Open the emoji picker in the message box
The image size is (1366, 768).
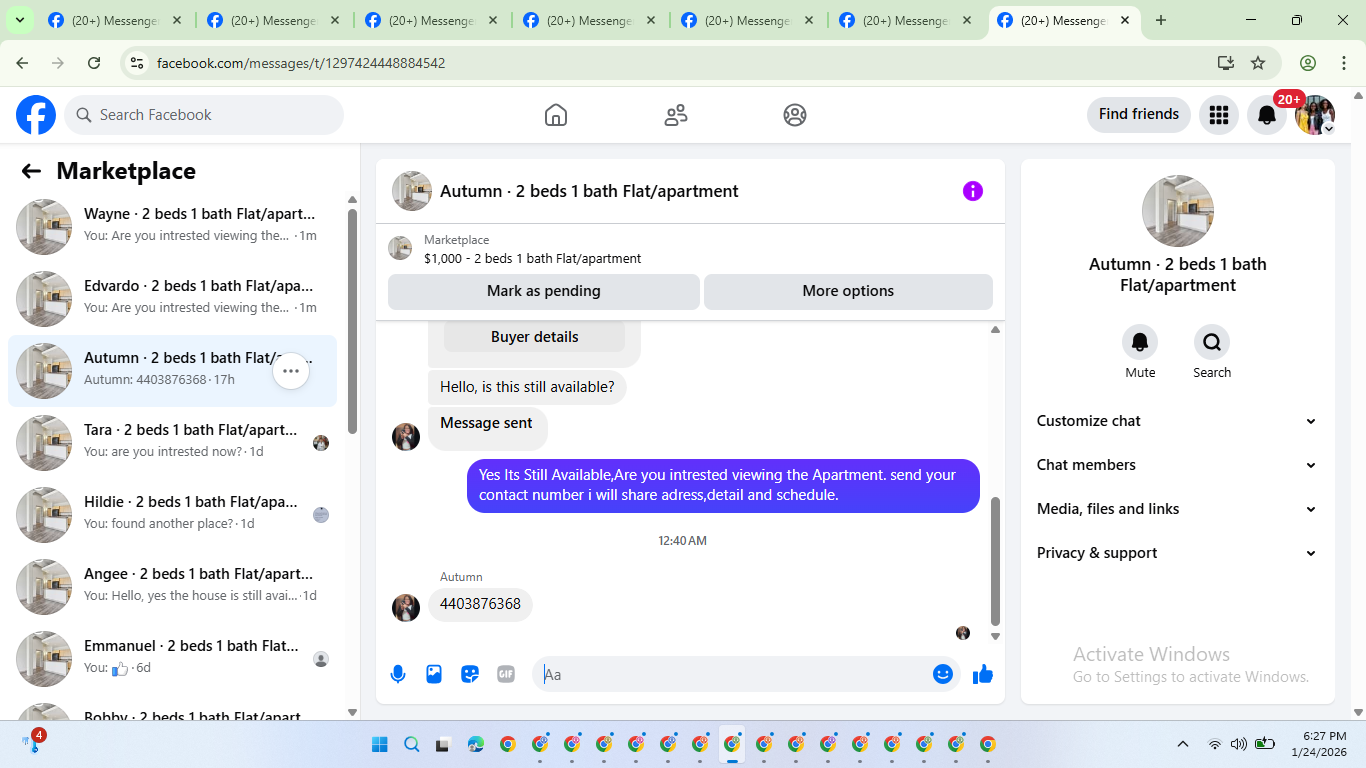[x=943, y=674]
